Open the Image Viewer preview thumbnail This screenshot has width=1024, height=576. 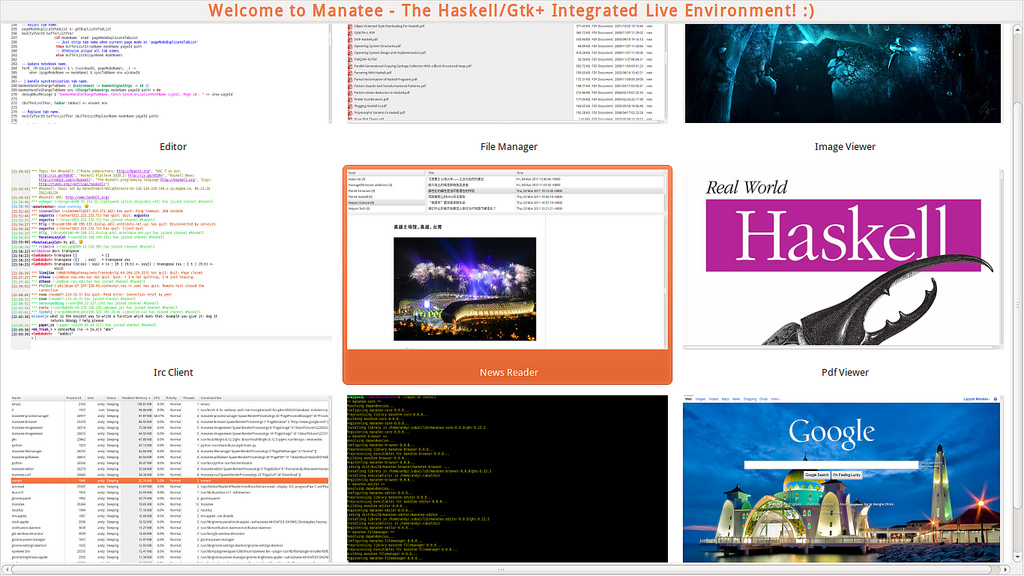coord(842,73)
